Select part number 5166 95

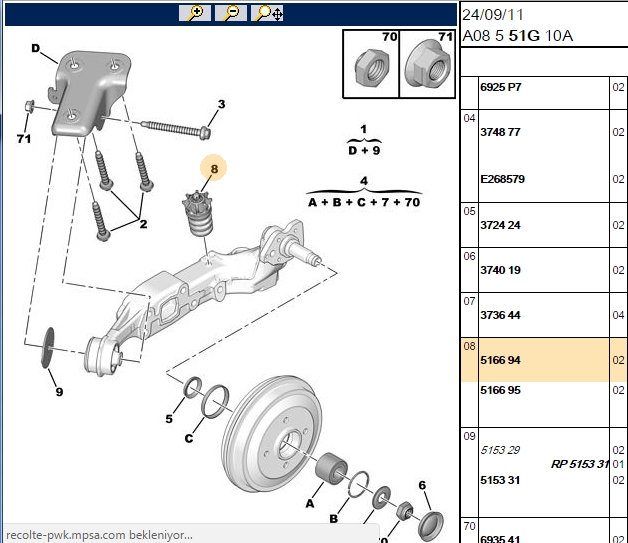(x=500, y=390)
